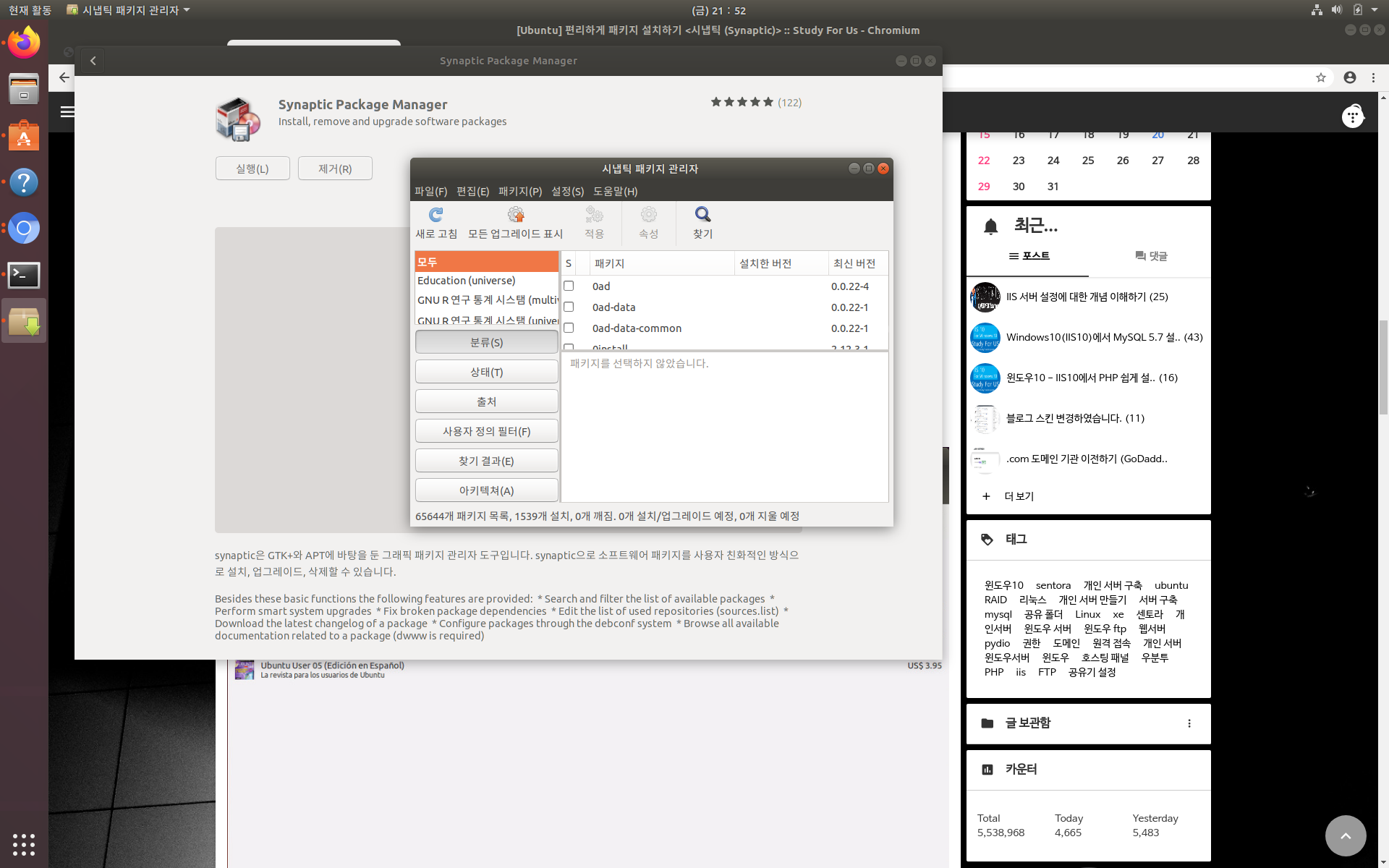Screen dimensions: 1389x868
Task: Select the 분류(S) filter button
Action: pos(486,342)
